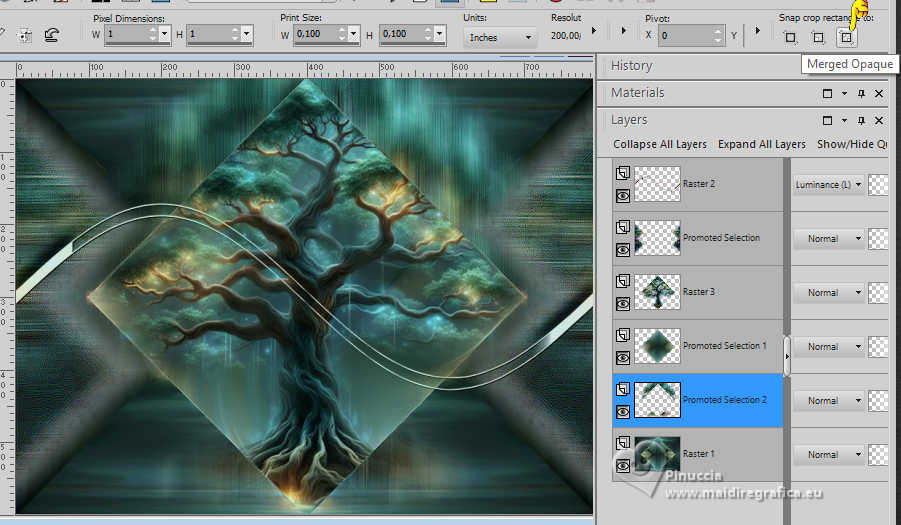
Task: Open the Materials panel header
Action: click(637, 93)
